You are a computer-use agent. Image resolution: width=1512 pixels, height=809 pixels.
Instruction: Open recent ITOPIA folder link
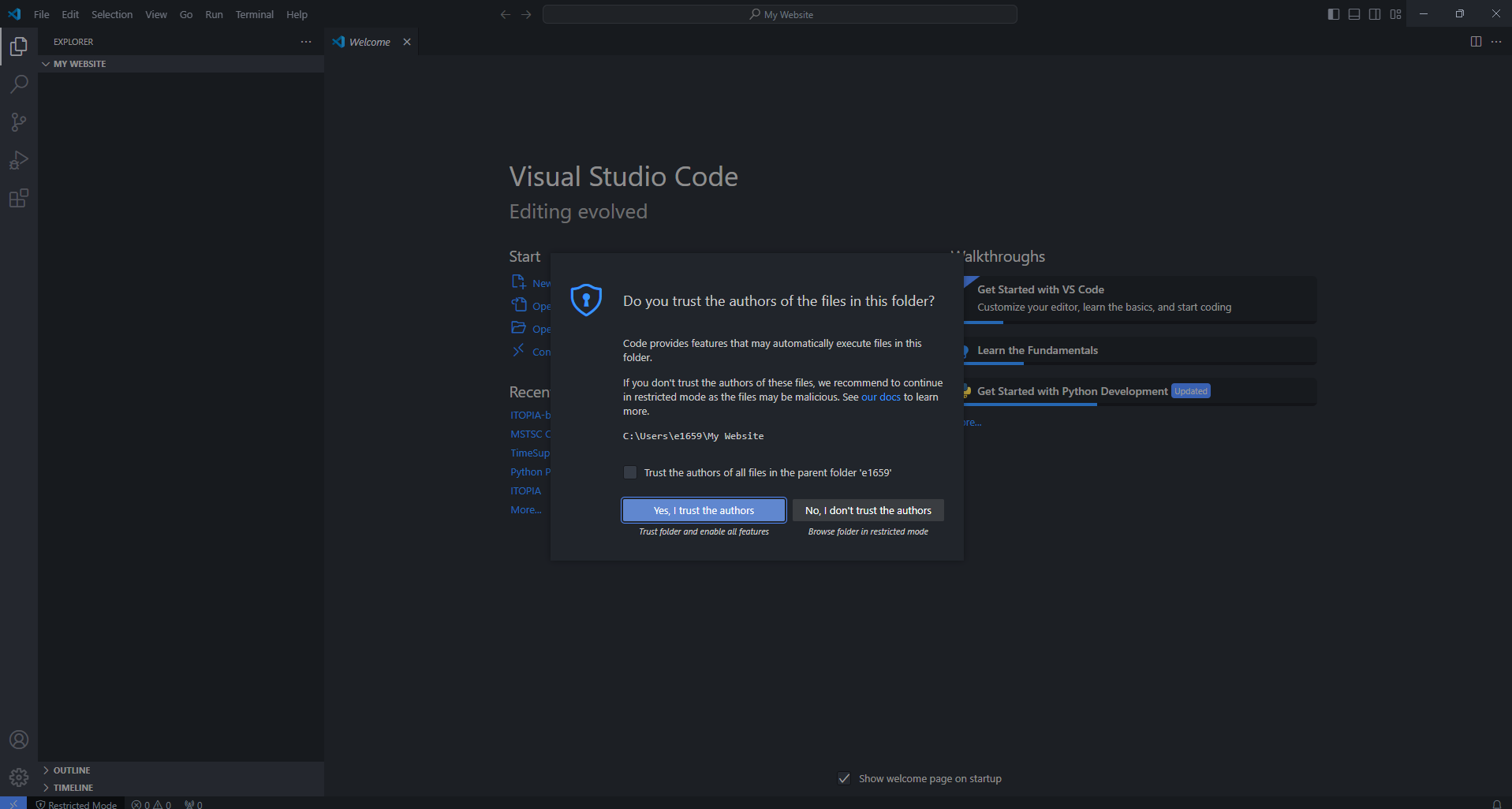[x=525, y=490]
